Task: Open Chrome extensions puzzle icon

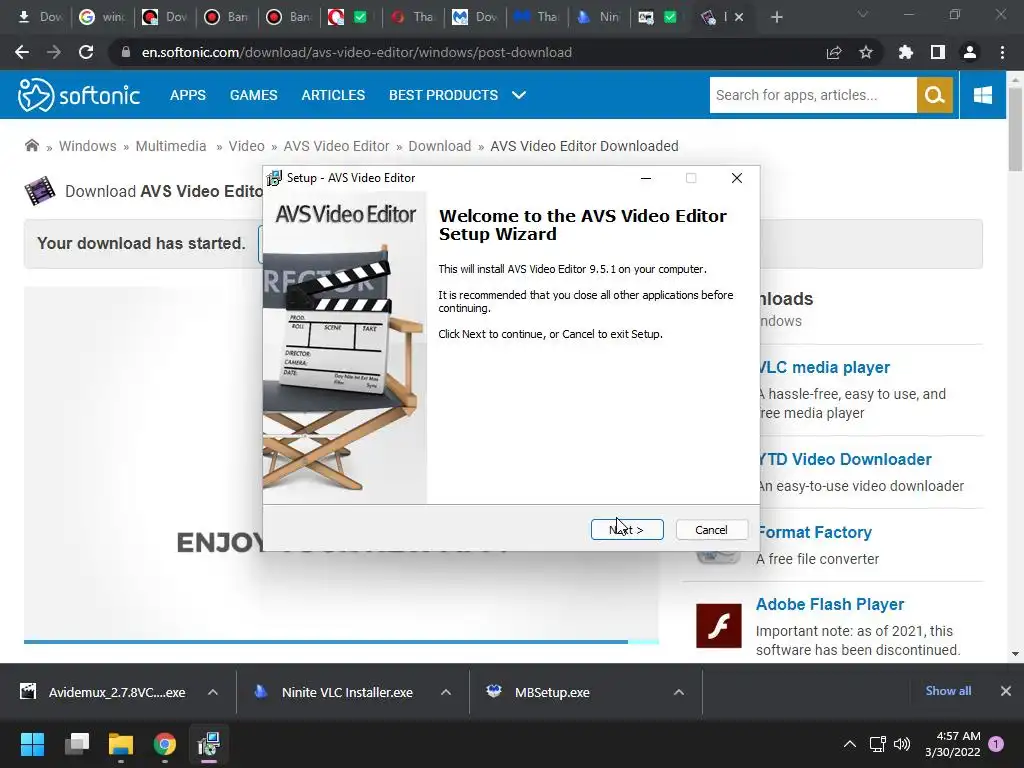Action: (905, 52)
